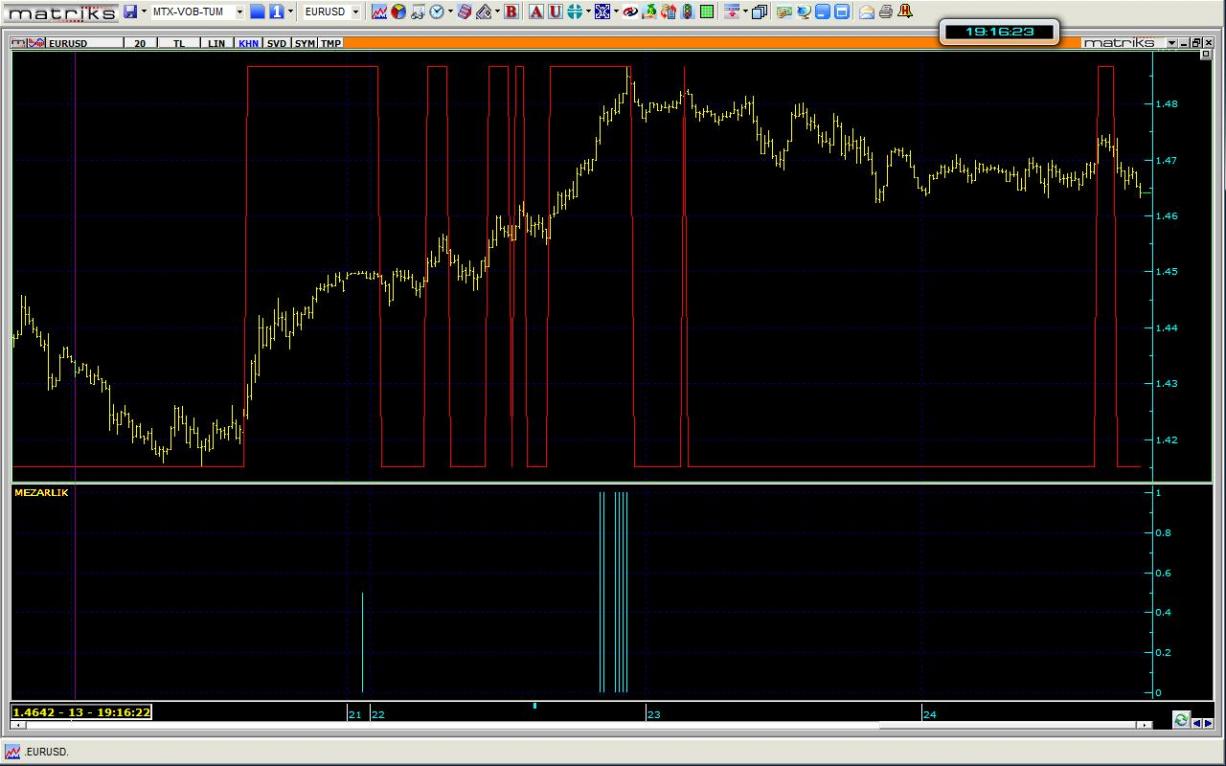Click the green grid table icon
1226x766 pixels.
point(707,12)
